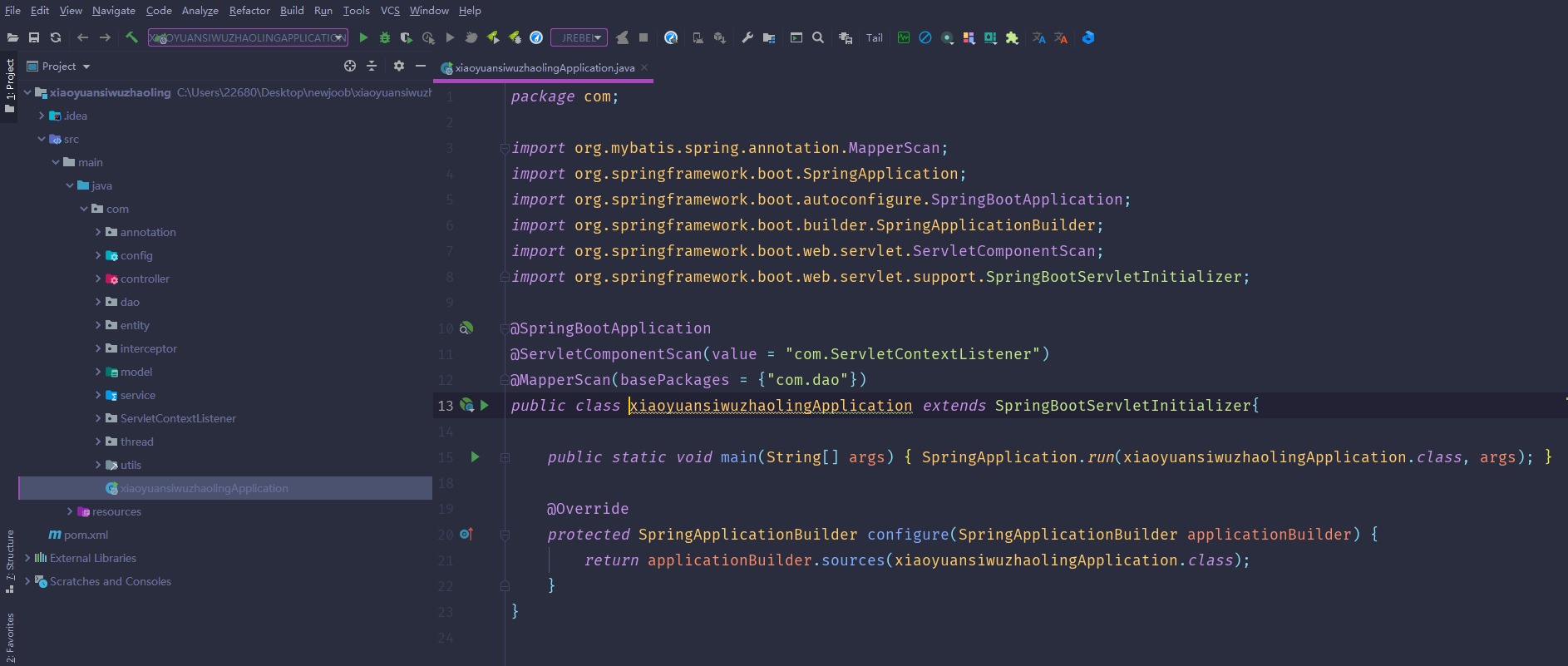This screenshot has width=1568, height=666.
Task: Hide the Project panel with minus icon
Action: pos(421,66)
